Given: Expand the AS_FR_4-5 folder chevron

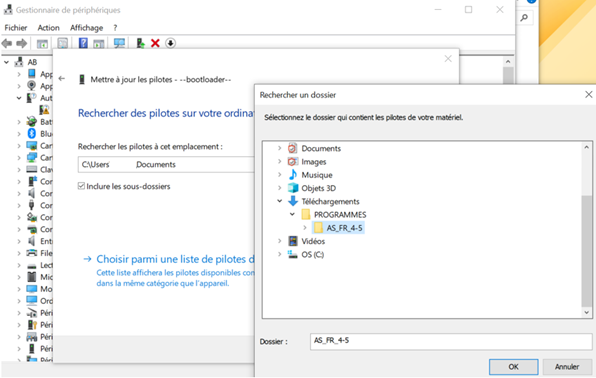Looking at the screenshot, I should coord(305,228).
